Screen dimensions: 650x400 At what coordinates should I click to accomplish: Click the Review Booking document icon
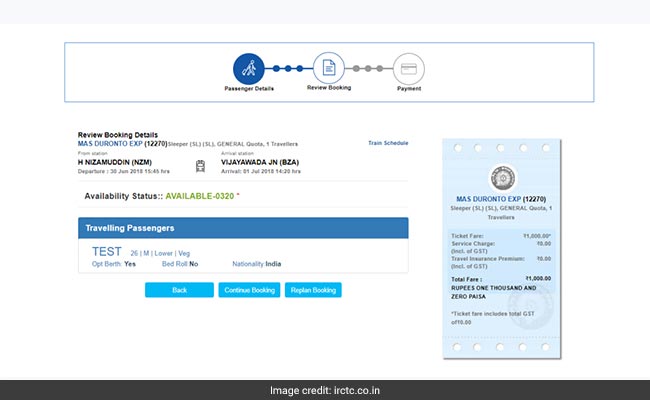click(327, 69)
